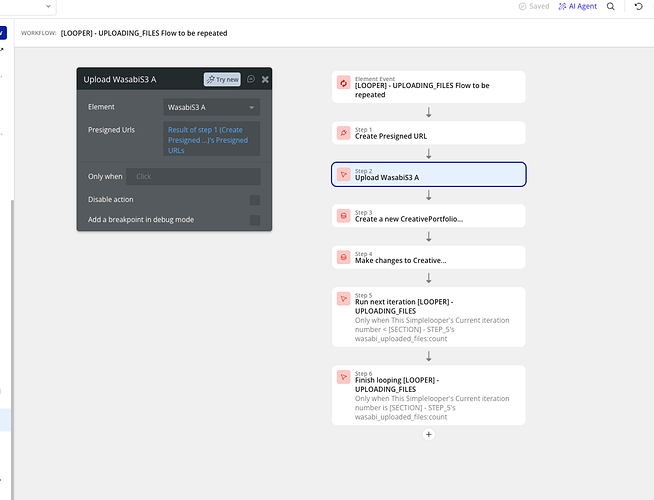This screenshot has width=654, height=500.
Task: Click the Upload WasabiS3 A panel title
Action: tap(120, 80)
